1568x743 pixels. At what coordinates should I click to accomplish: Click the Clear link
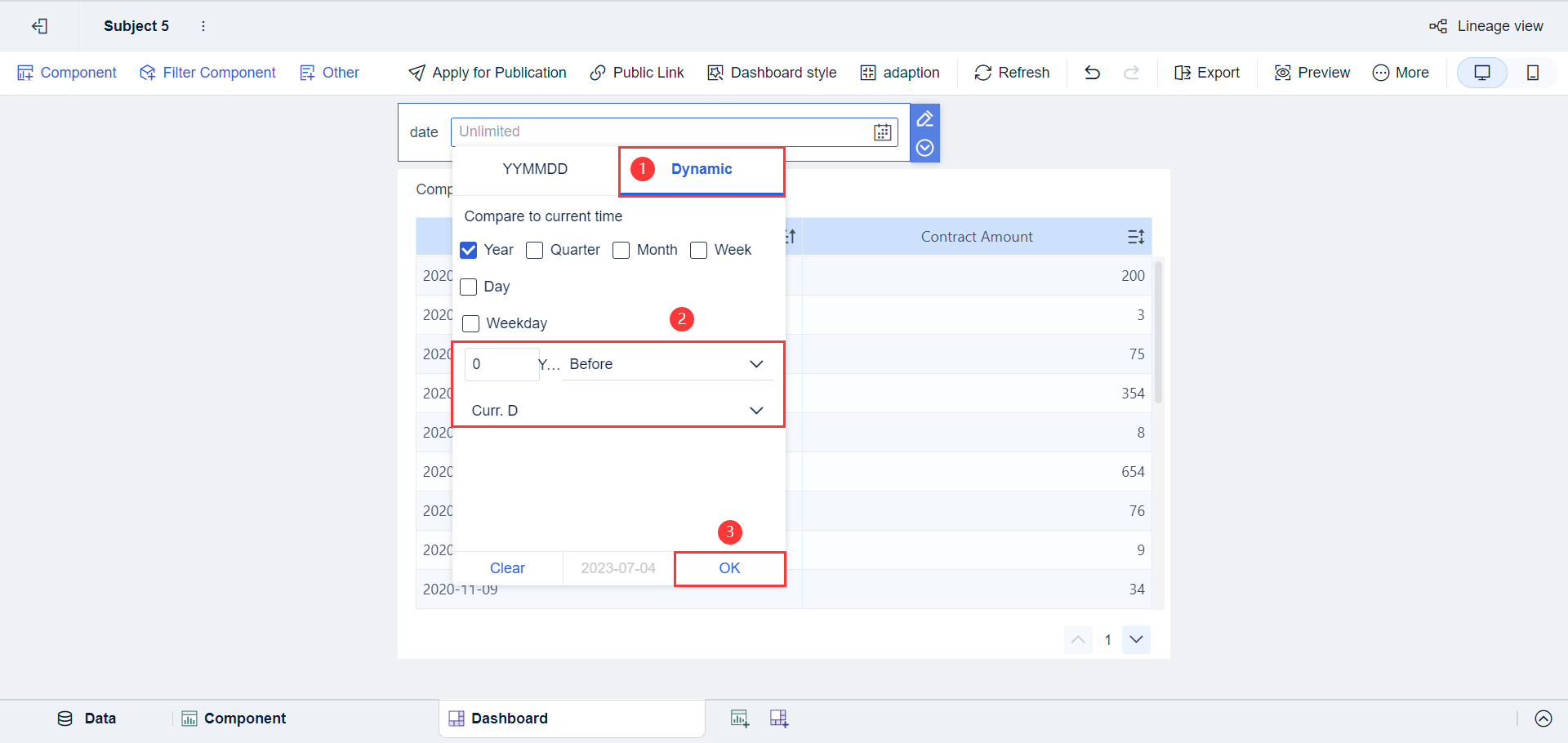coord(507,568)
